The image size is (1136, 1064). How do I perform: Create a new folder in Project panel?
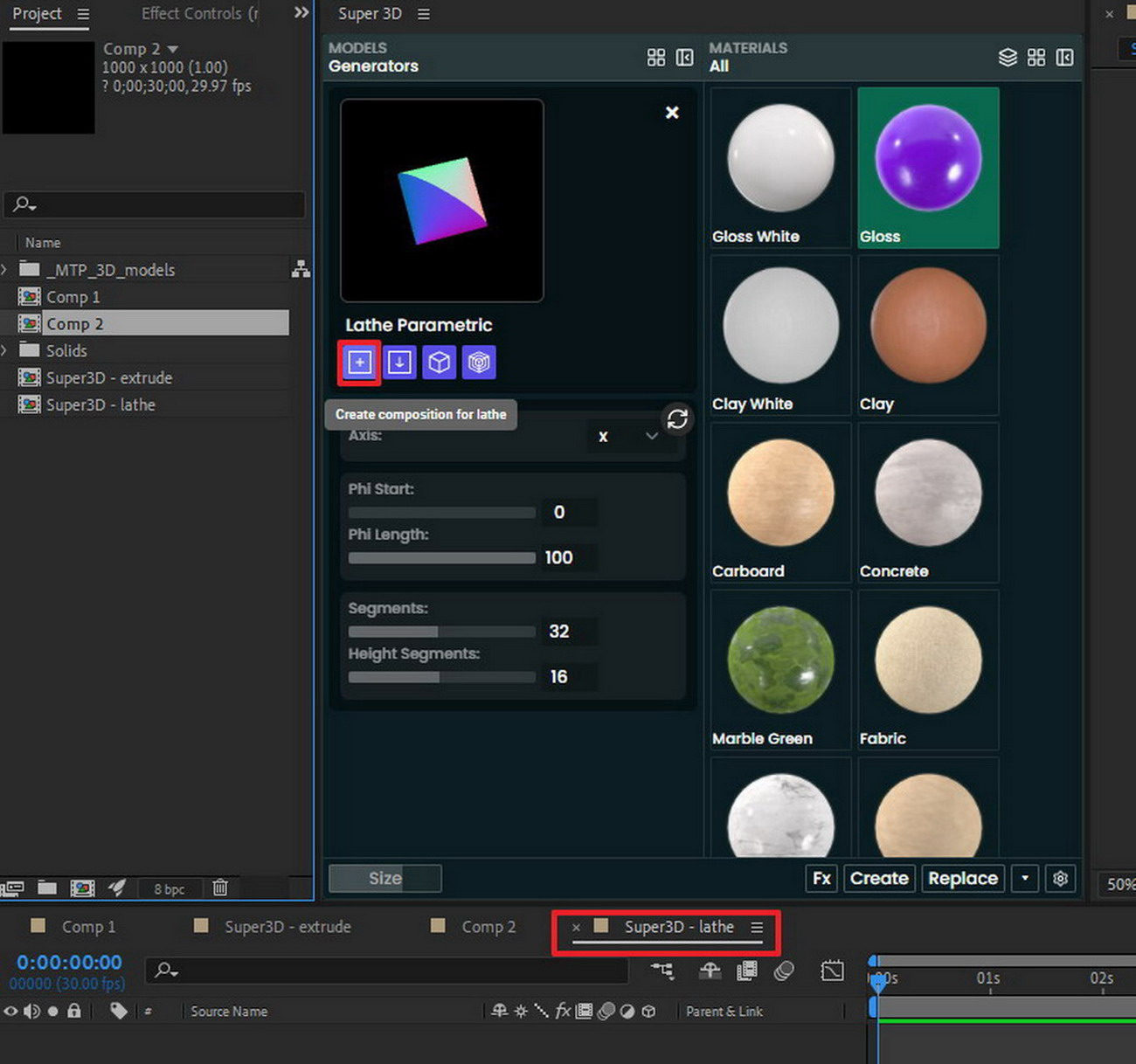pos(47,888)
